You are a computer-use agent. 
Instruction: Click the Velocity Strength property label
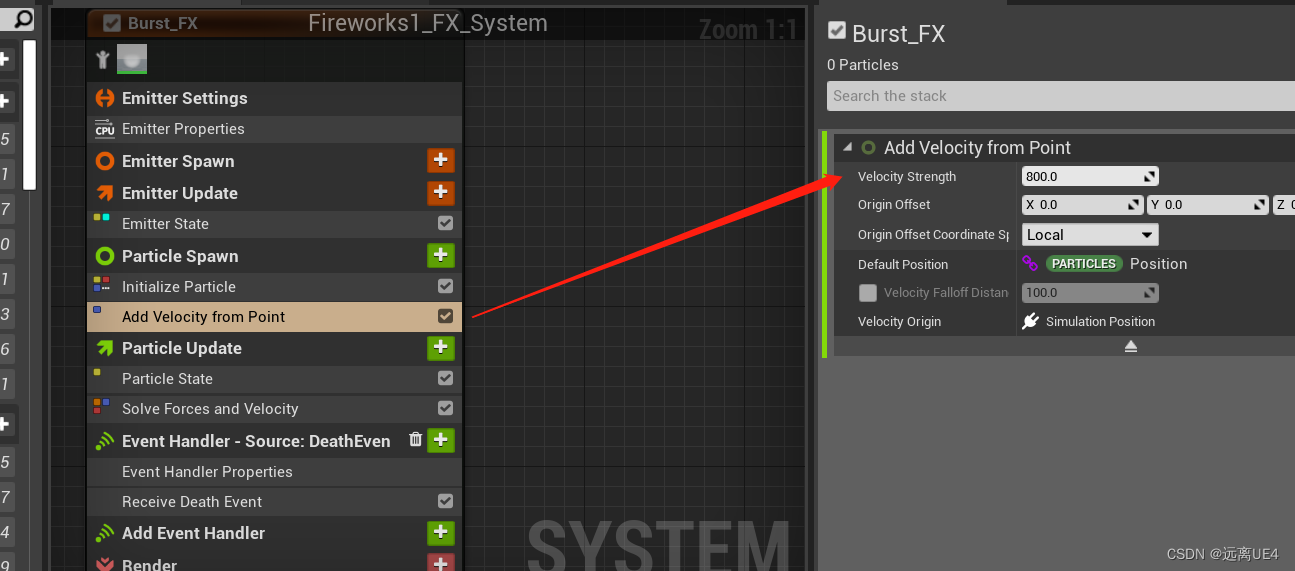click(x=907, y=176)
